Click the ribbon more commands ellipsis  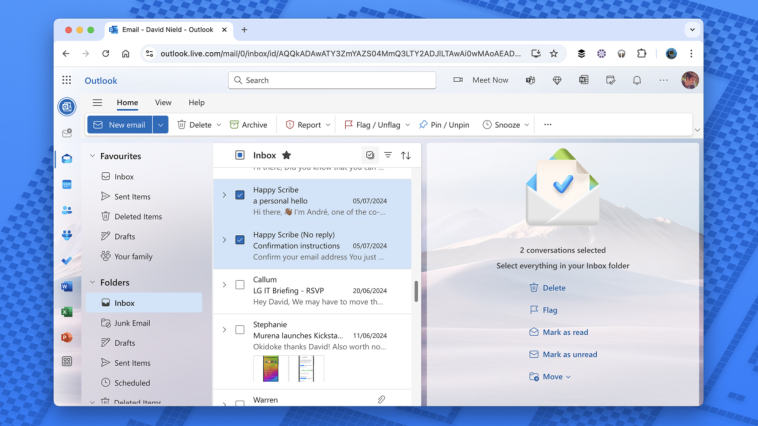[547, 125]
